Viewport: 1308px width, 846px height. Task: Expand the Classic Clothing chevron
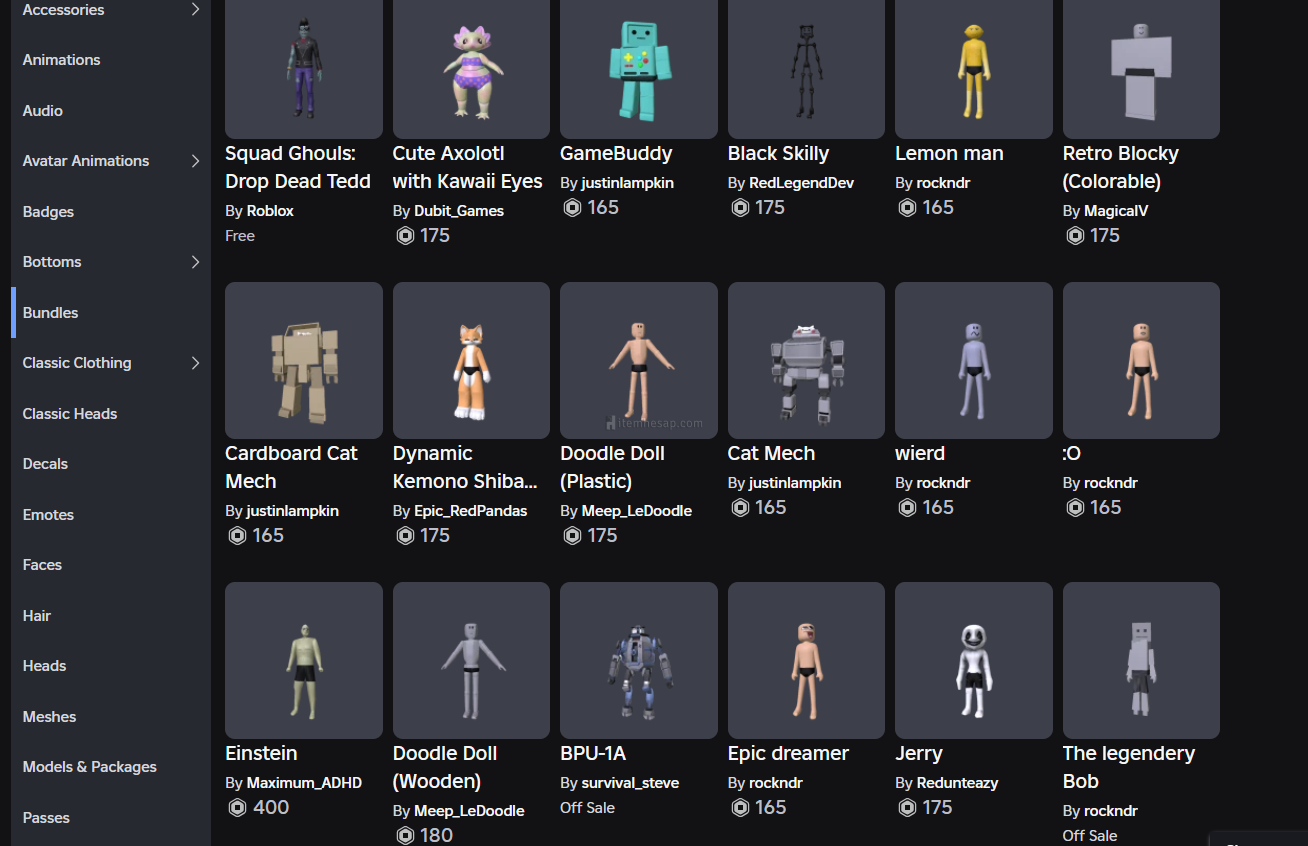(x=195, y=363)
